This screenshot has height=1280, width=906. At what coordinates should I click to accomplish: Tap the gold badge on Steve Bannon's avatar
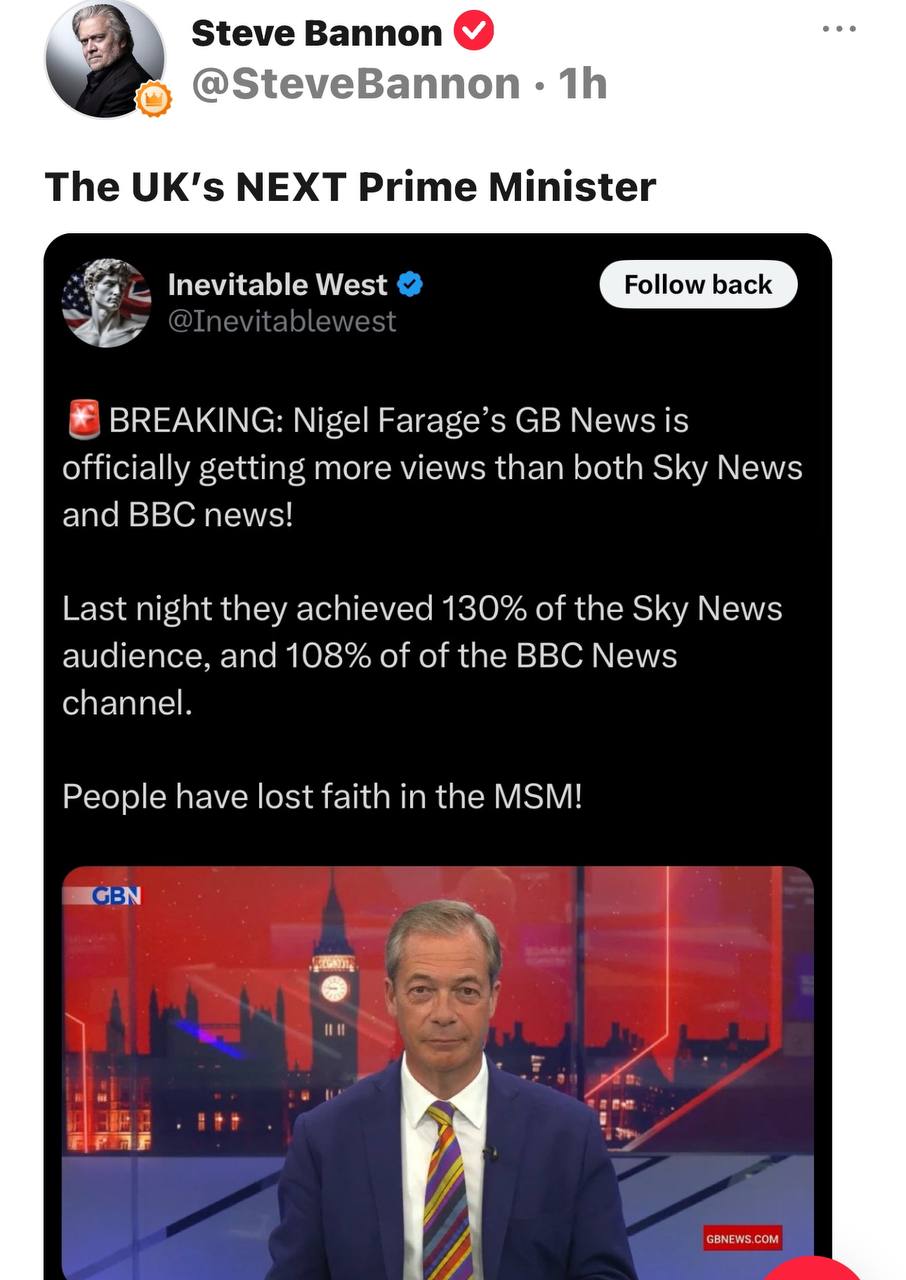[x=153, y=100]
